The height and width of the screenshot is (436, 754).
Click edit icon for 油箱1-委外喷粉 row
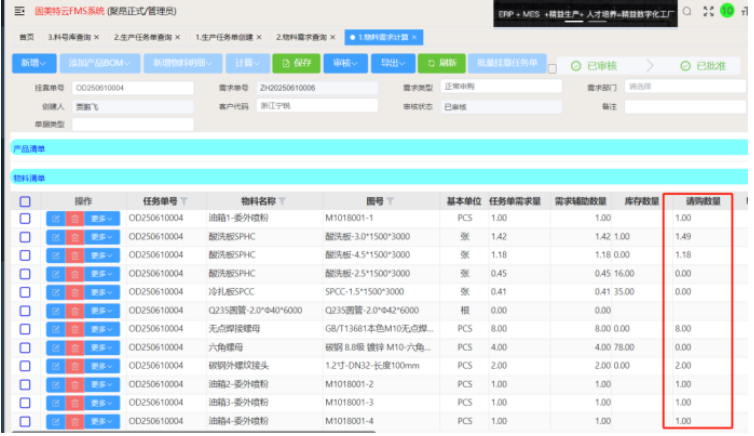(x=54, y=218)
